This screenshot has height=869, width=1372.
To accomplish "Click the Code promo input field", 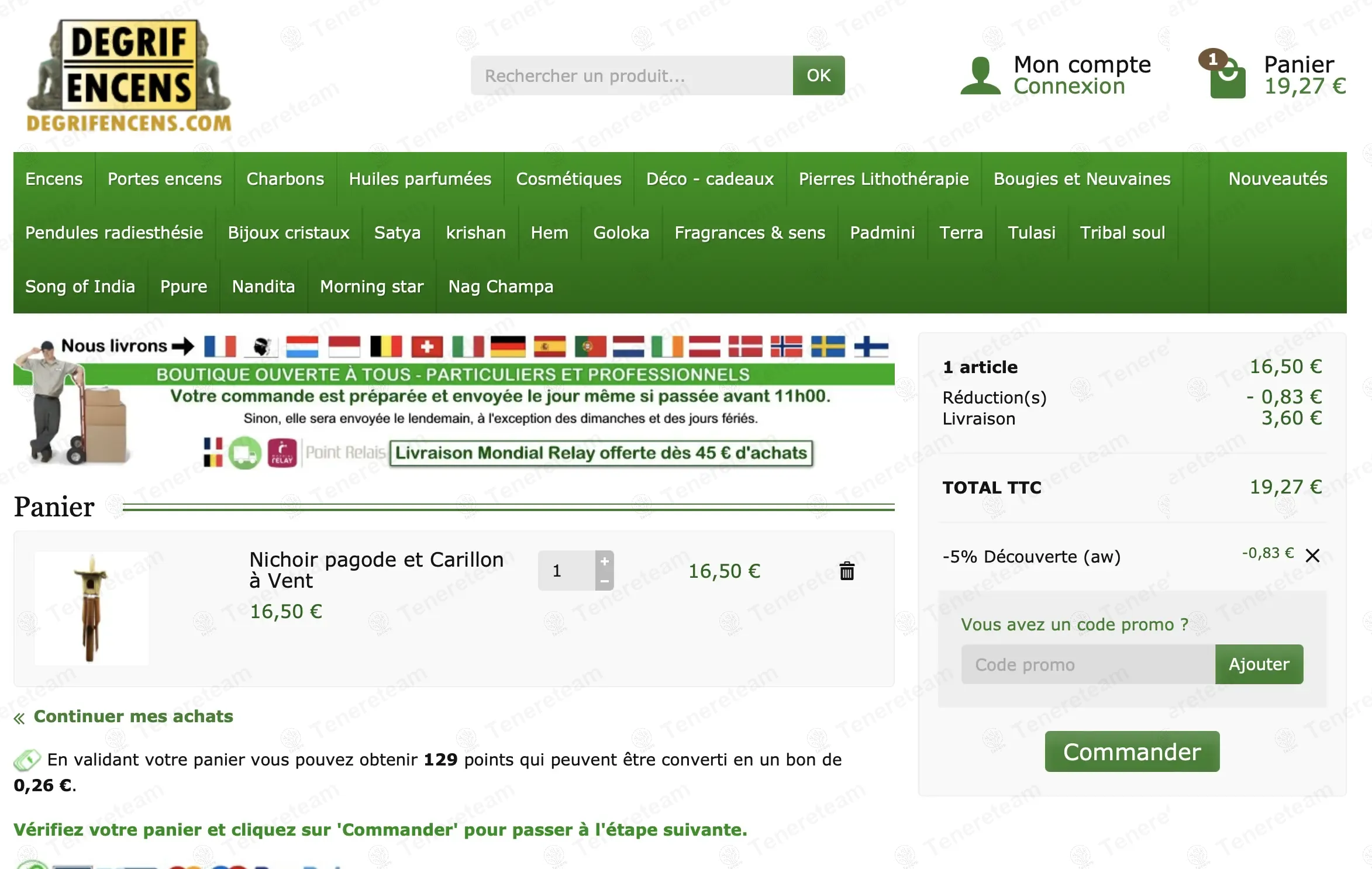I will [1088, 664].
